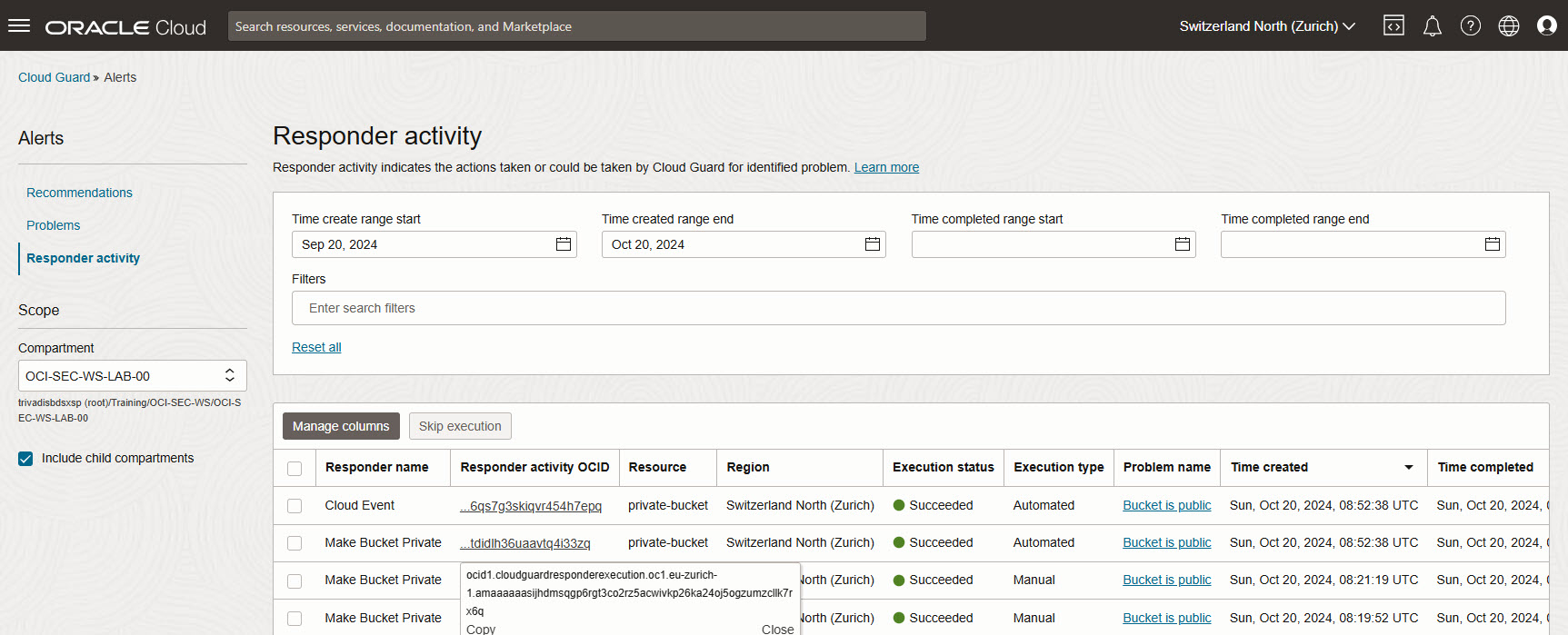
Task: Select all rows with header checkbox
Action: tap(295, 469)
